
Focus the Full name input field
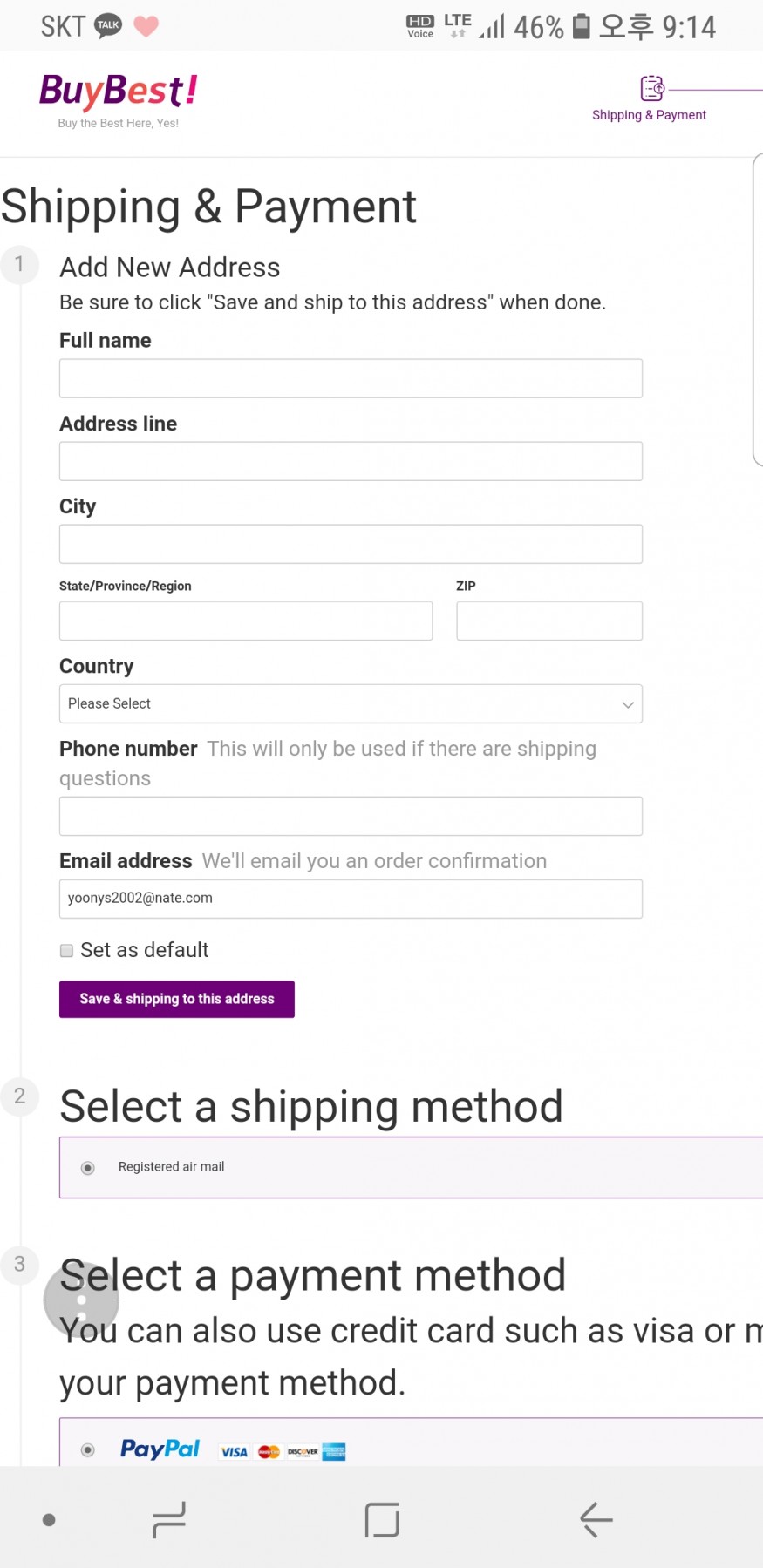click(x=351, y=378)
